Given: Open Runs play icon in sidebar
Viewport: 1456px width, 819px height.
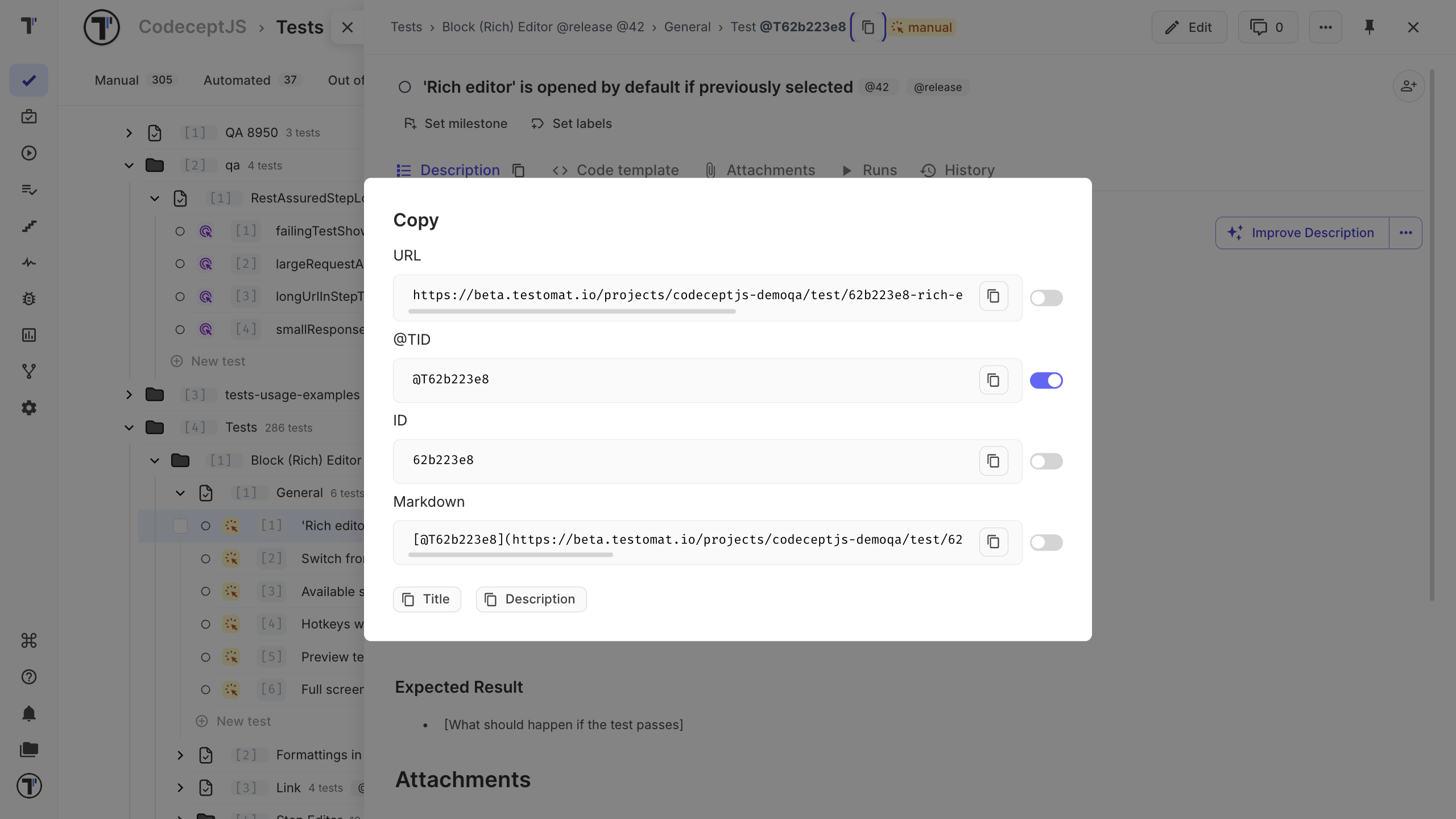Looking at the screenshot, I should (x=29, y=153).
